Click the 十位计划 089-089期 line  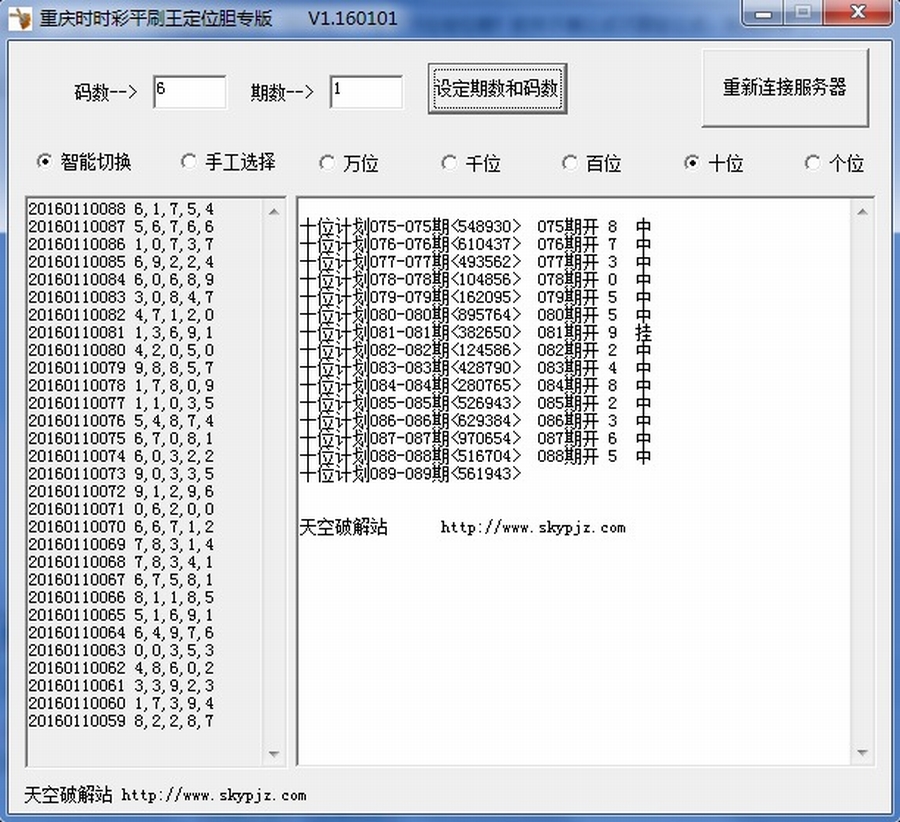(x=410, y=474)
